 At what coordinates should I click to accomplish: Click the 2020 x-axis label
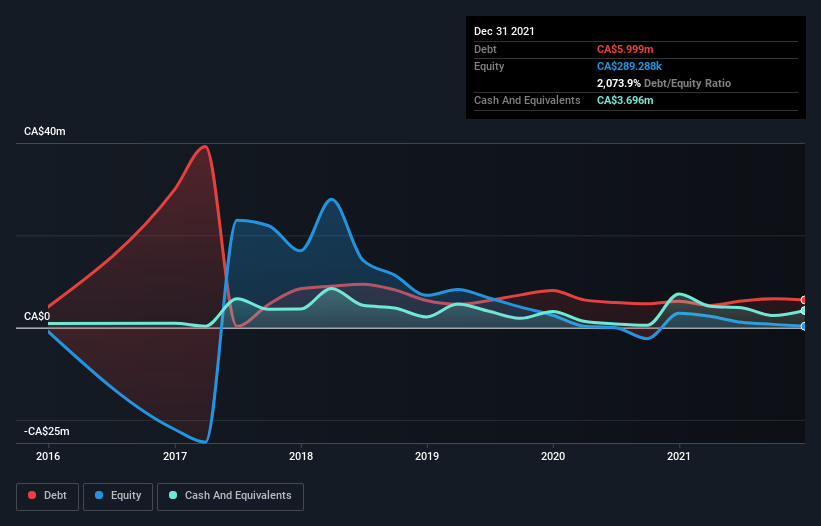(553, 456)
